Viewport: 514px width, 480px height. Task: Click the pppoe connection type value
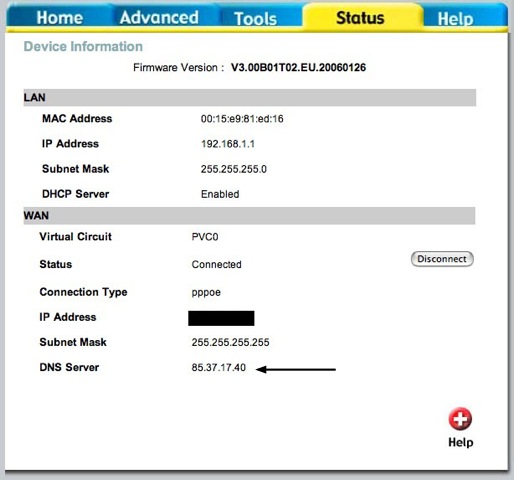(206, 292)
